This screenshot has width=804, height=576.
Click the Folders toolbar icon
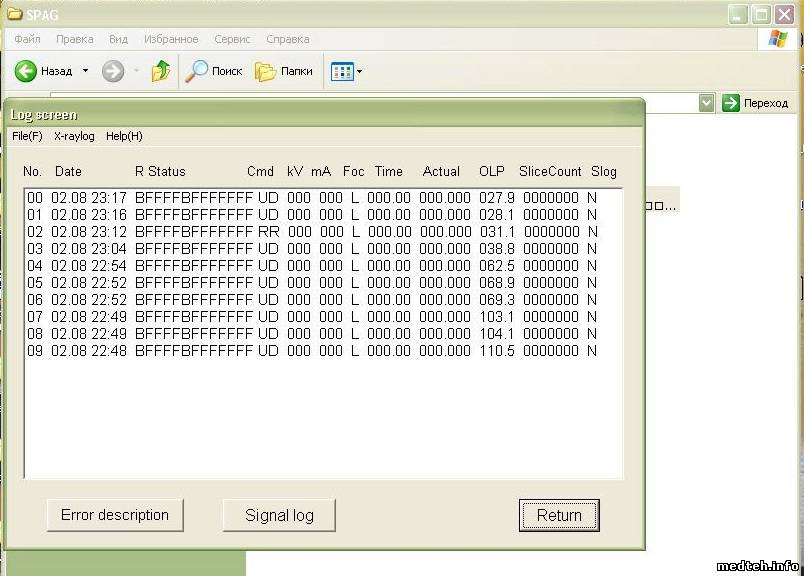(x=265, y=71)
